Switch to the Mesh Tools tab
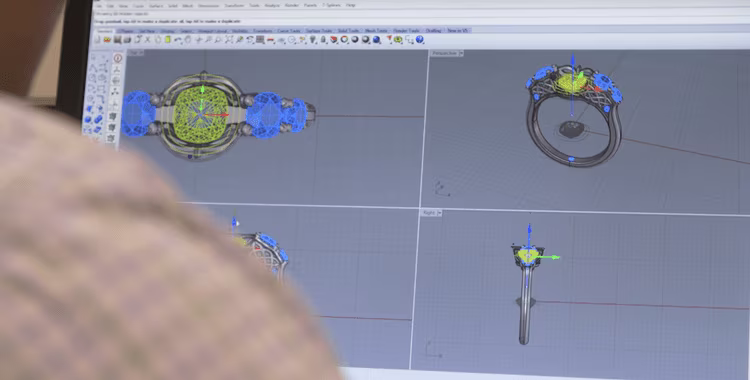 tap(376, 31)
